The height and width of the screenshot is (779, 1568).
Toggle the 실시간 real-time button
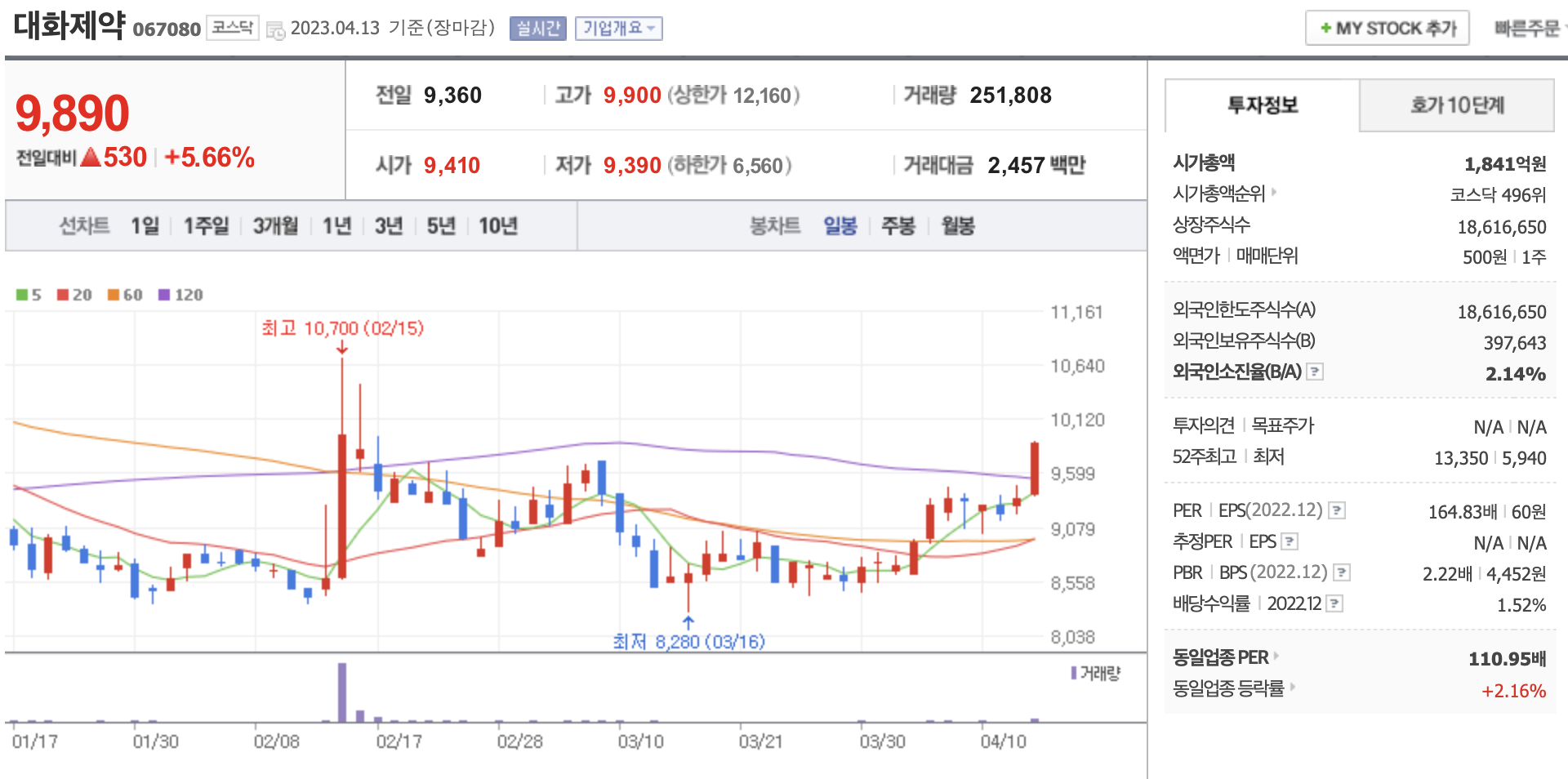(x=537, y=29)
